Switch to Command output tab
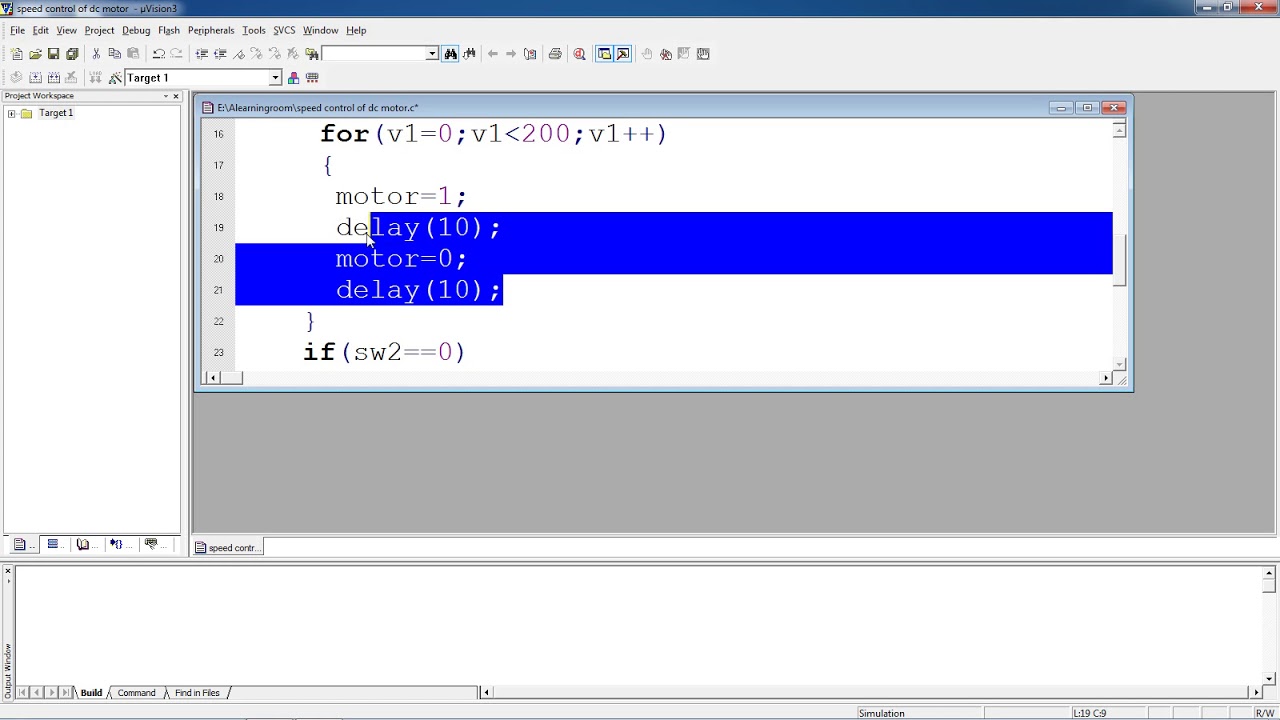The width and height of the screenshot is (1280, 720). pyautogui.click(x=136, y=693)
